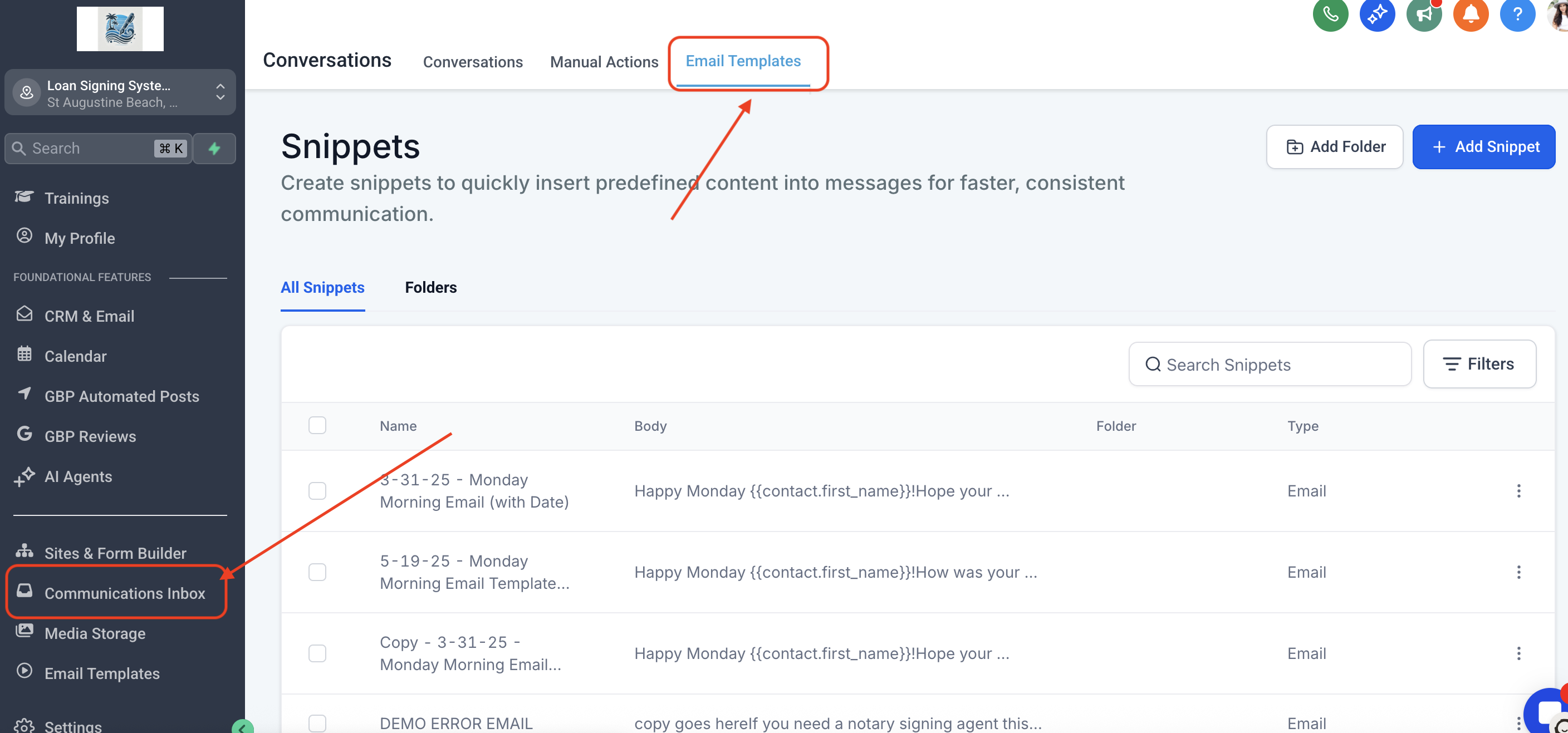Switch to the Conversations tab

click(x=472, y=62)
